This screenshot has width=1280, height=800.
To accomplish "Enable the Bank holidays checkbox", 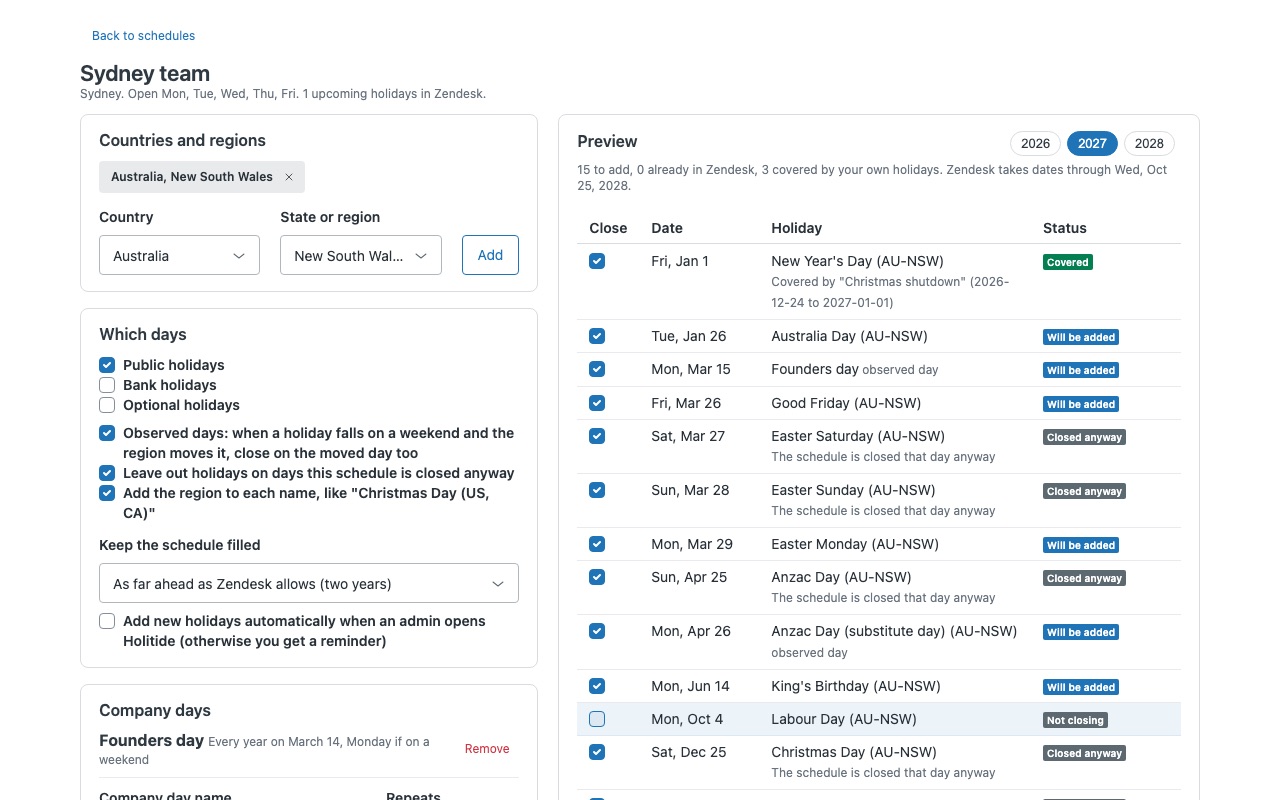I will coord(107,385).
